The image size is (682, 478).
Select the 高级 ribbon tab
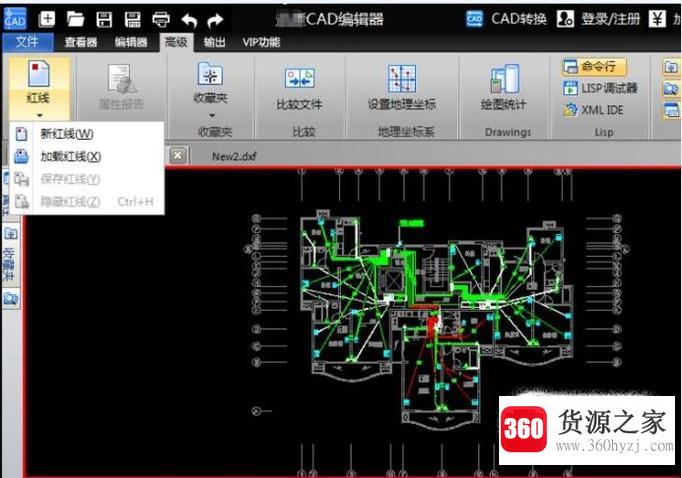pyautogui.click(x=176, y=42)
